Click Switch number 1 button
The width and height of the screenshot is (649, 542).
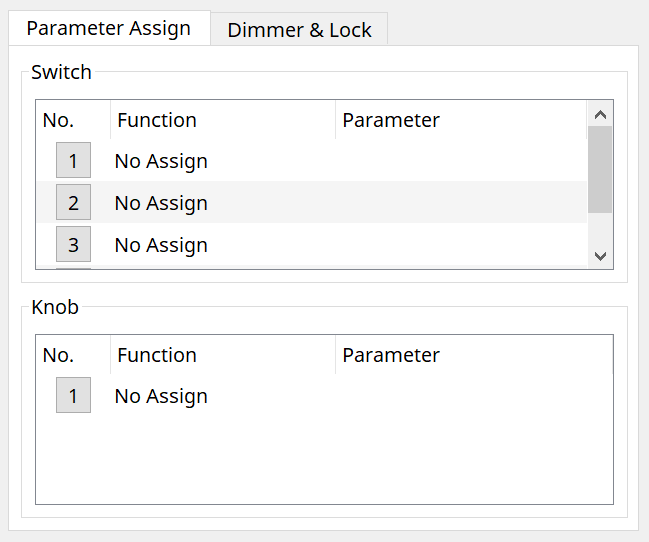(x=73, y=161)
